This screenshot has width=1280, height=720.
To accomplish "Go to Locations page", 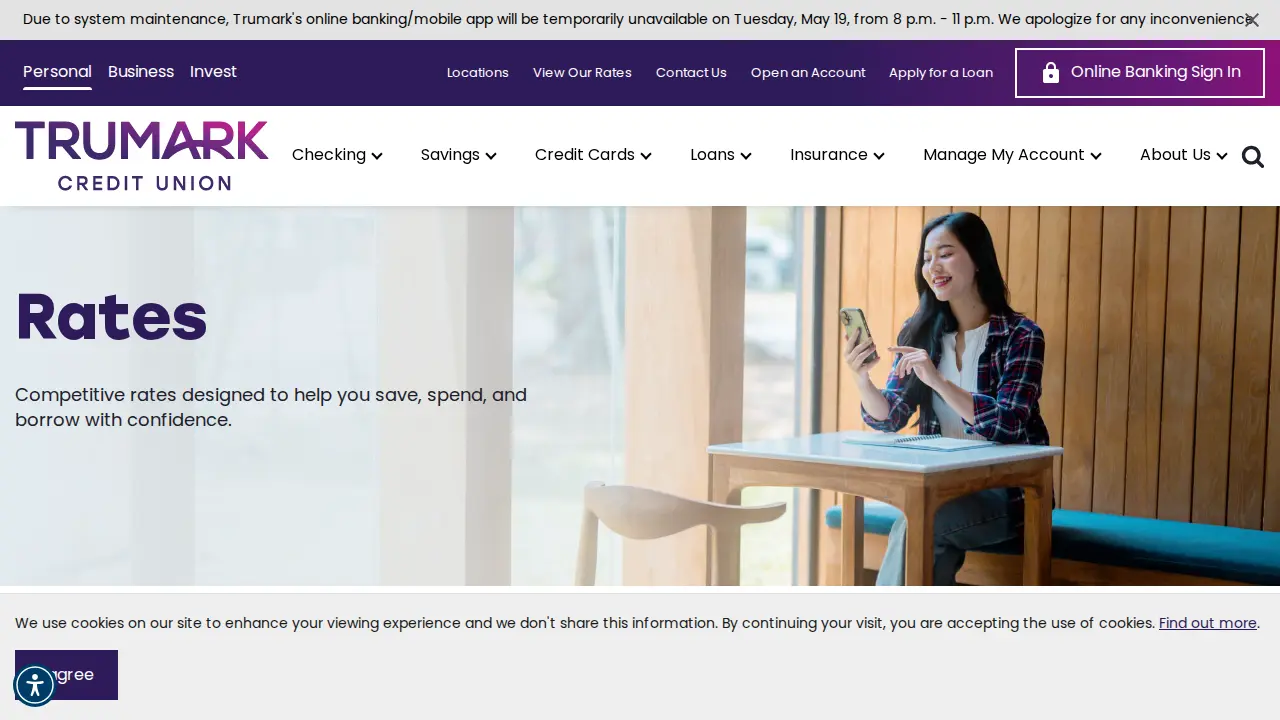I will click(478, 73).
